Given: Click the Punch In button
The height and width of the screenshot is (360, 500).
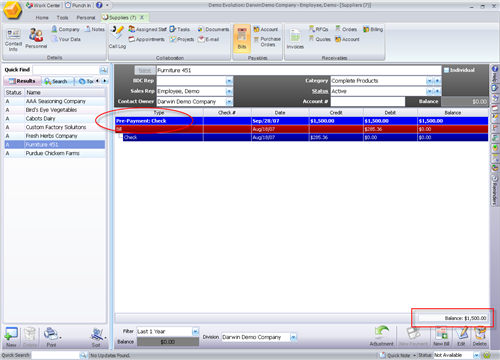Looking at the screenshot, I should click(78, 5).
